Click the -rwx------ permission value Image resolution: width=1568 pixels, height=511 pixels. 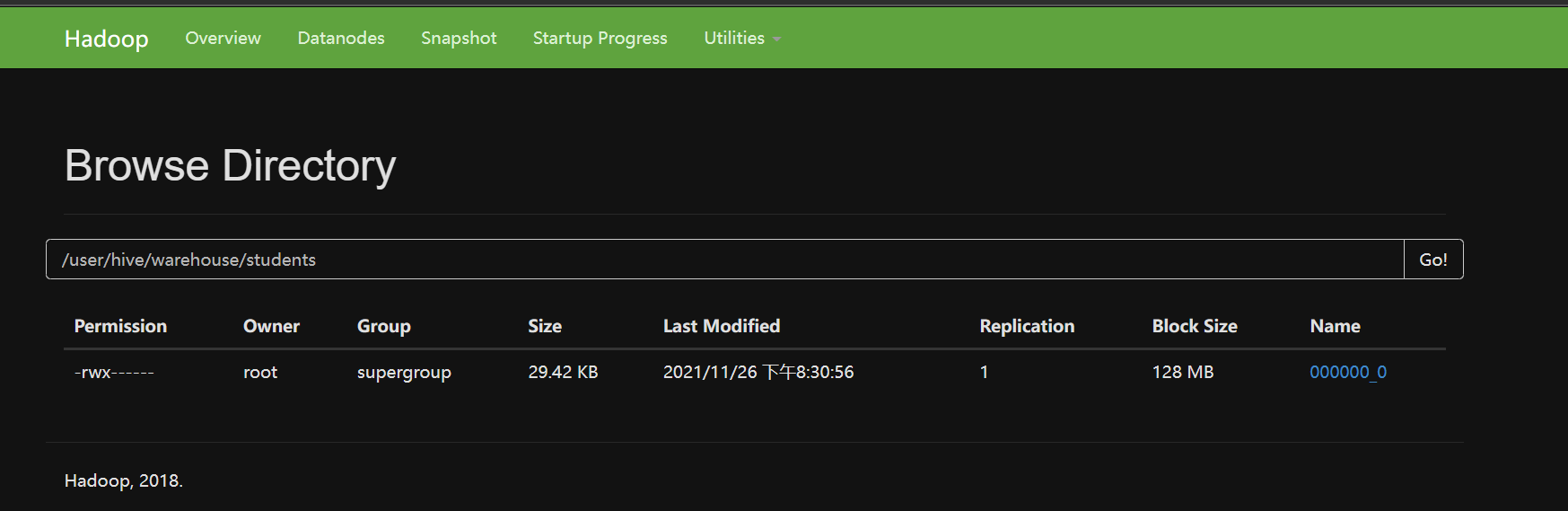[x=114, y=372]
